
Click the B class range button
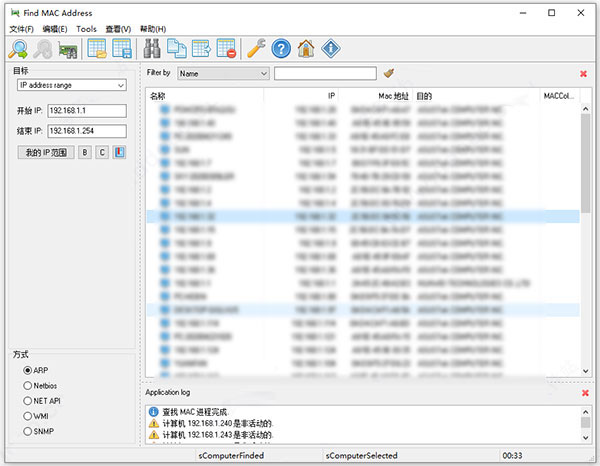click(x=85, y=152)
